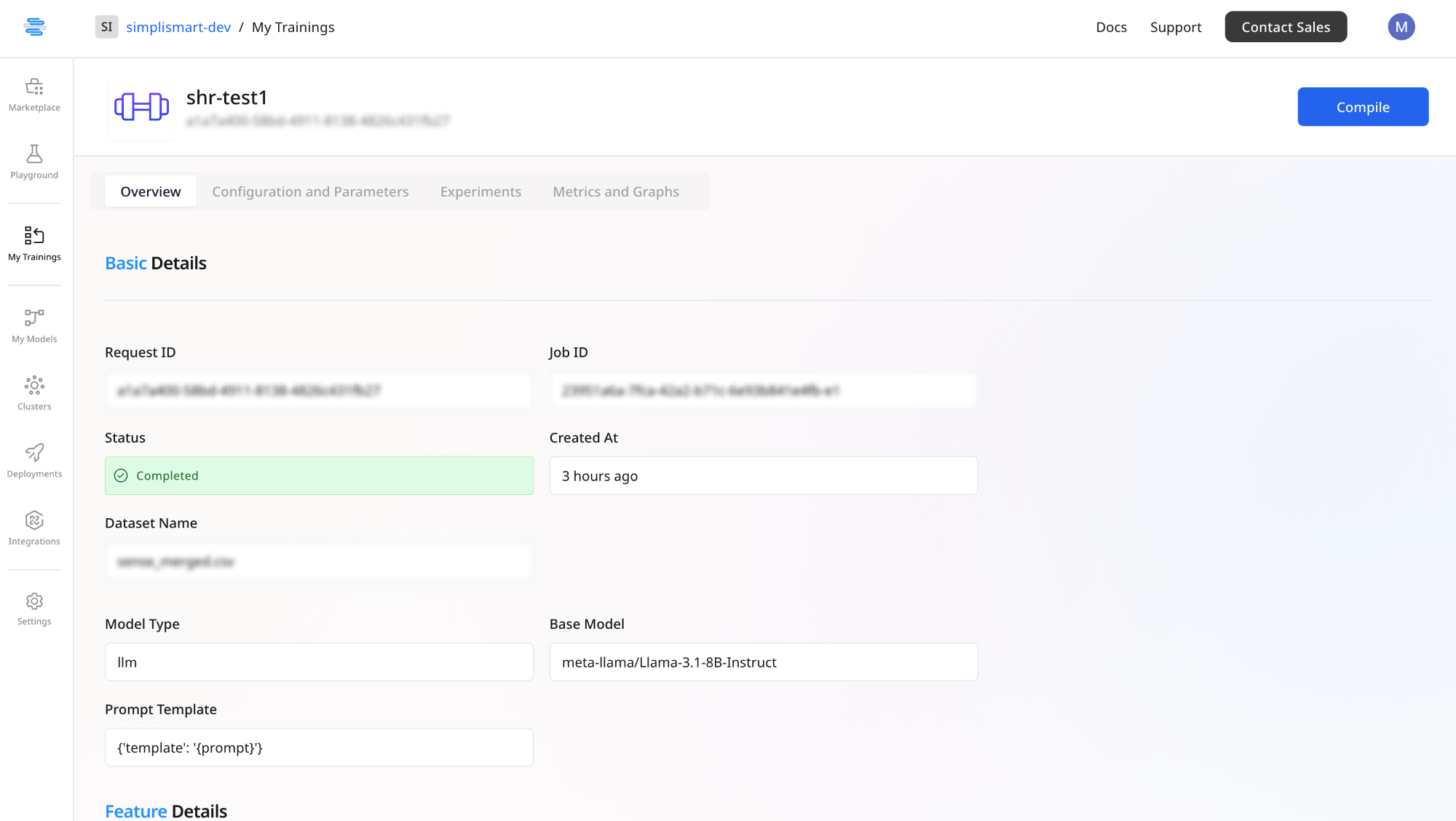Image resolution: width=1456 pixels, height=821 pixels.
Task: Open the Support link
Action: pos(1176,27)
